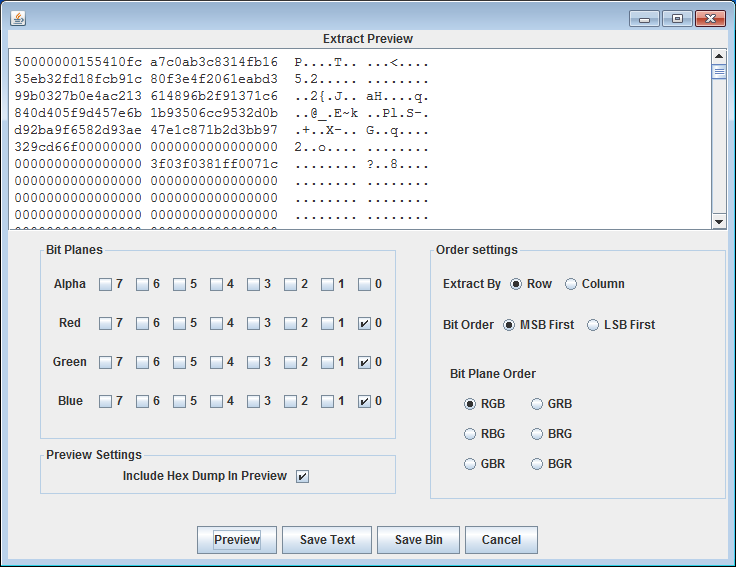This screenshot has height=567, width=736.
Task: Check Green bit plane 1
Action: coord(328,362)
